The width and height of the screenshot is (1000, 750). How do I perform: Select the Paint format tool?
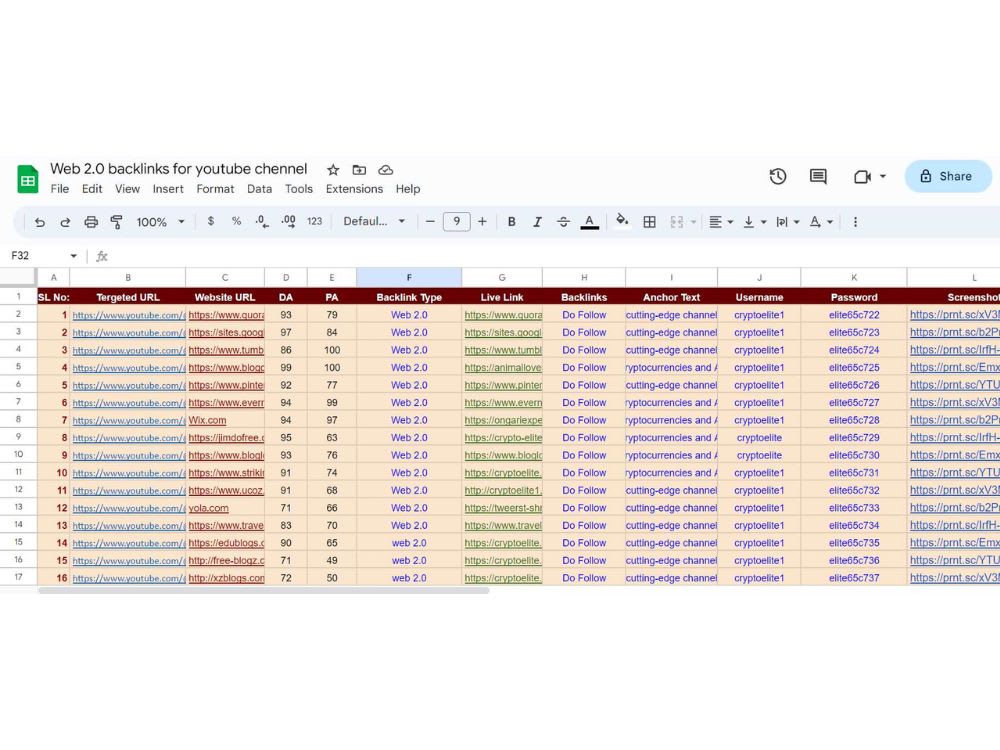pyautogui.click(x=117, y=221)
